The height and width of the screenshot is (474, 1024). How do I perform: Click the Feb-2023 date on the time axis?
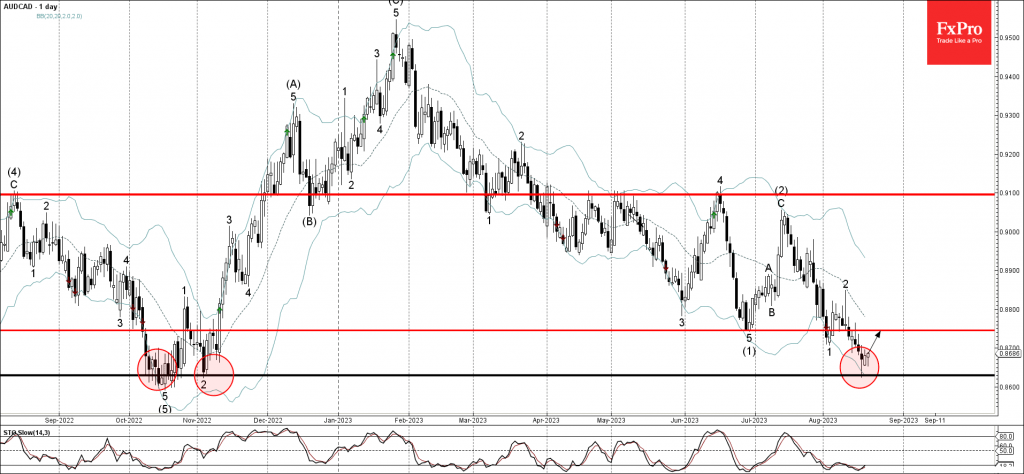click(407, 421)
